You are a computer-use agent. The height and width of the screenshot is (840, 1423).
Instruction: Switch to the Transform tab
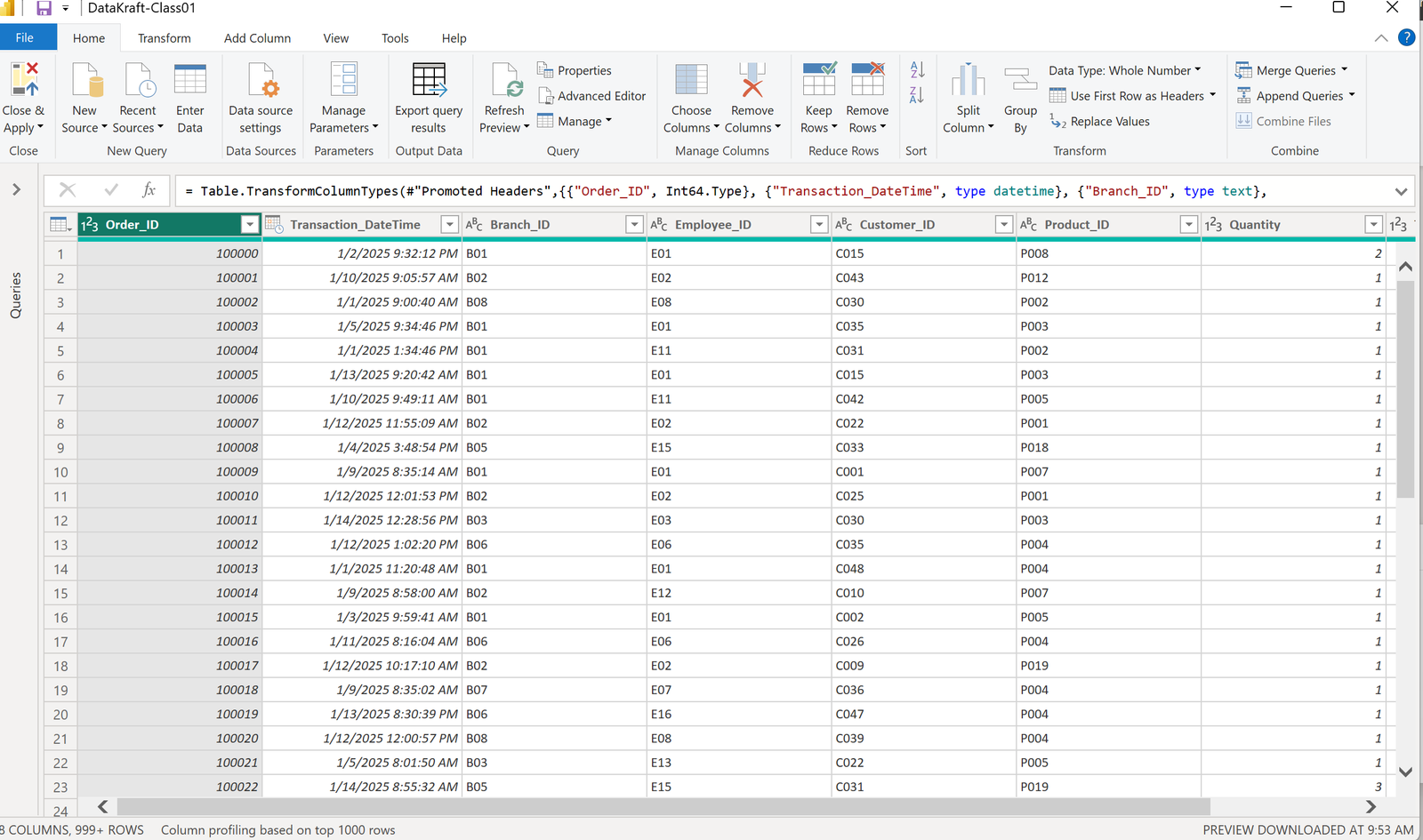[165, 38]
